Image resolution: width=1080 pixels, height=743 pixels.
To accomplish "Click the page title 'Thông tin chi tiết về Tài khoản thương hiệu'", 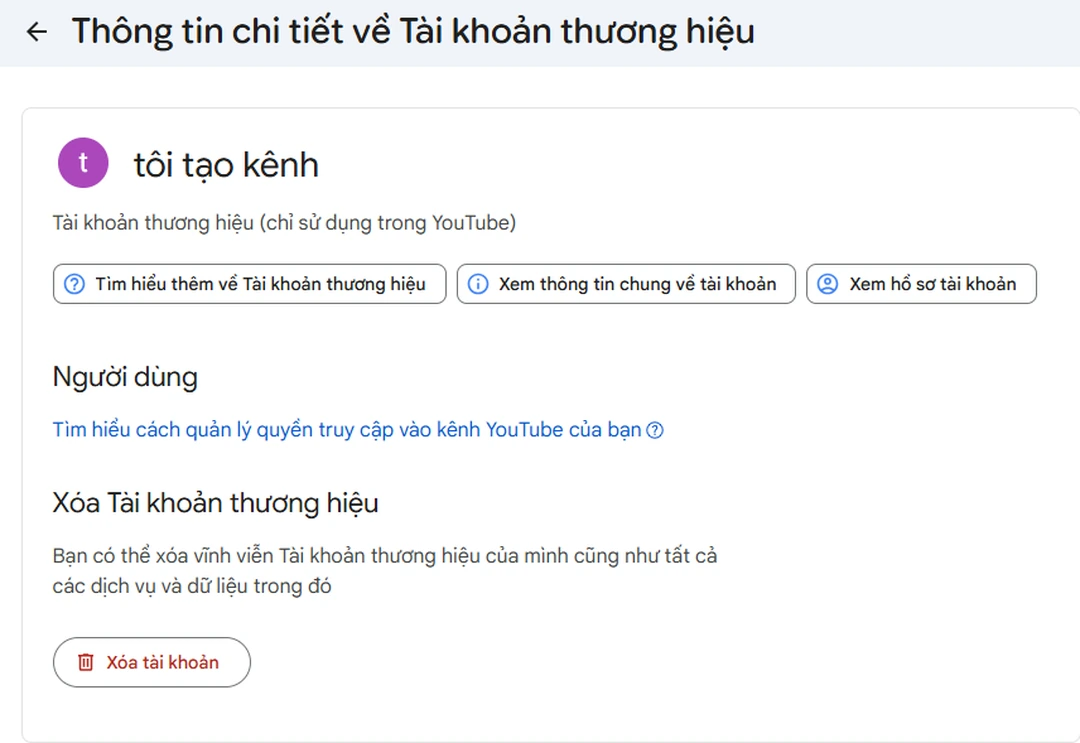I will [413, 32].
